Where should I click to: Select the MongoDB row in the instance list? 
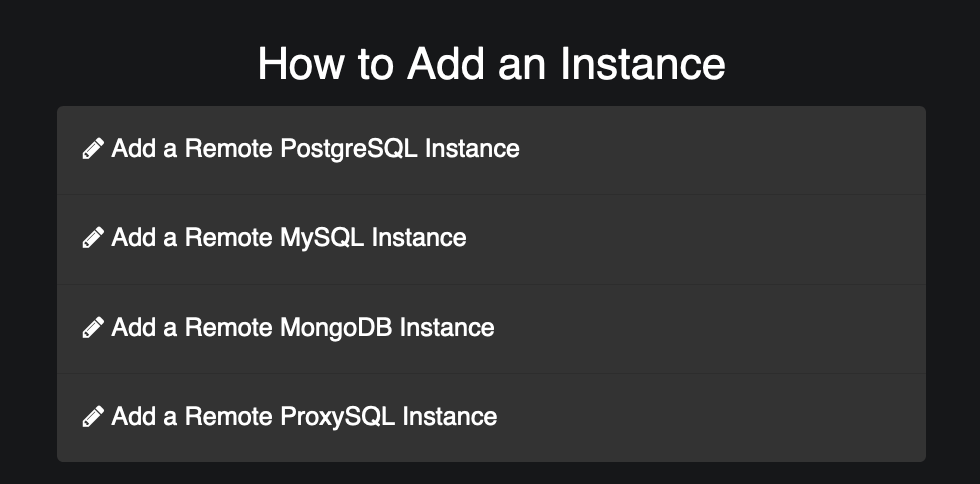[x=491, y=329]
